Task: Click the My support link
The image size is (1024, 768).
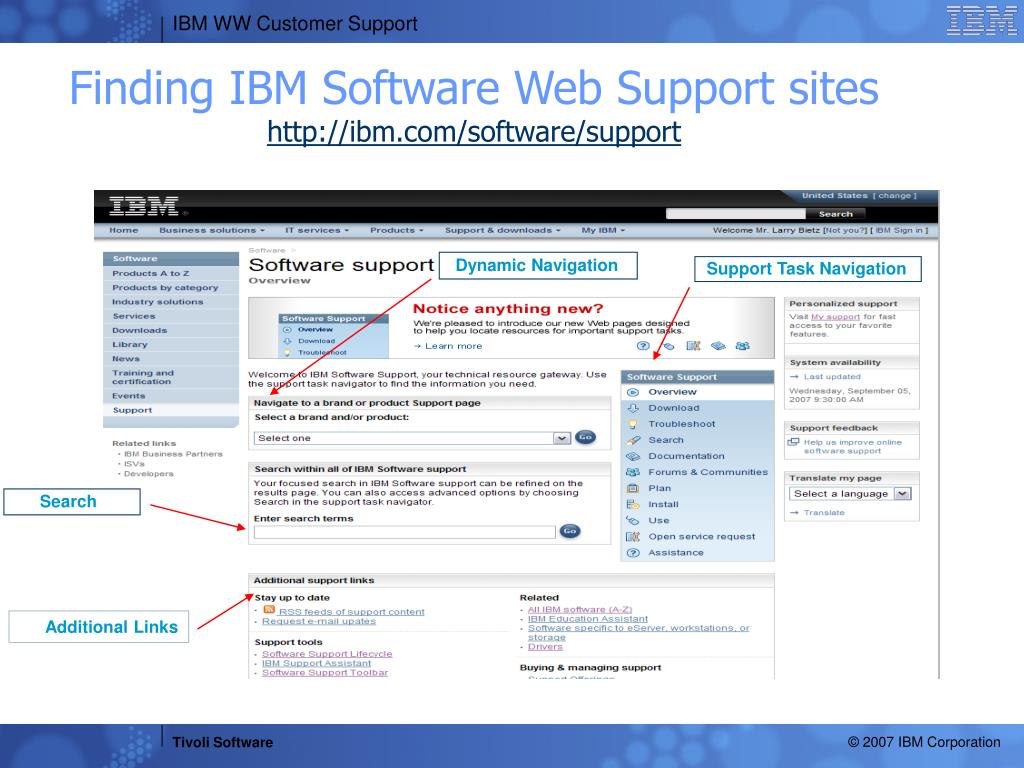Action: (835, 317)
